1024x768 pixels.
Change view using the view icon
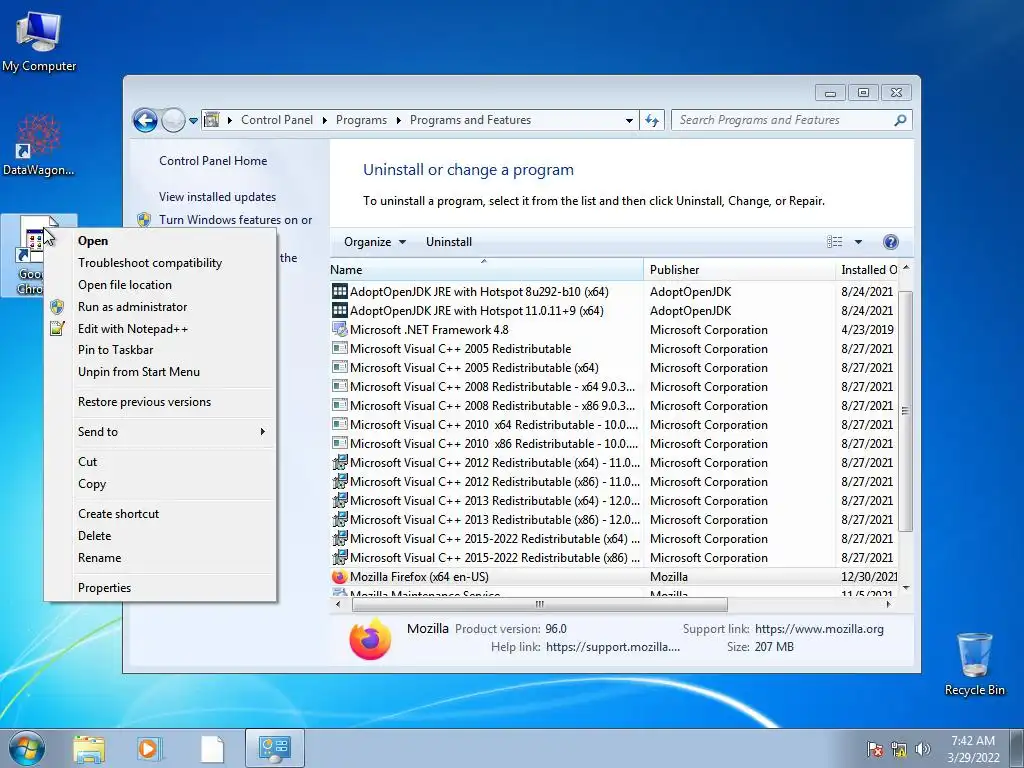(835, 242)
